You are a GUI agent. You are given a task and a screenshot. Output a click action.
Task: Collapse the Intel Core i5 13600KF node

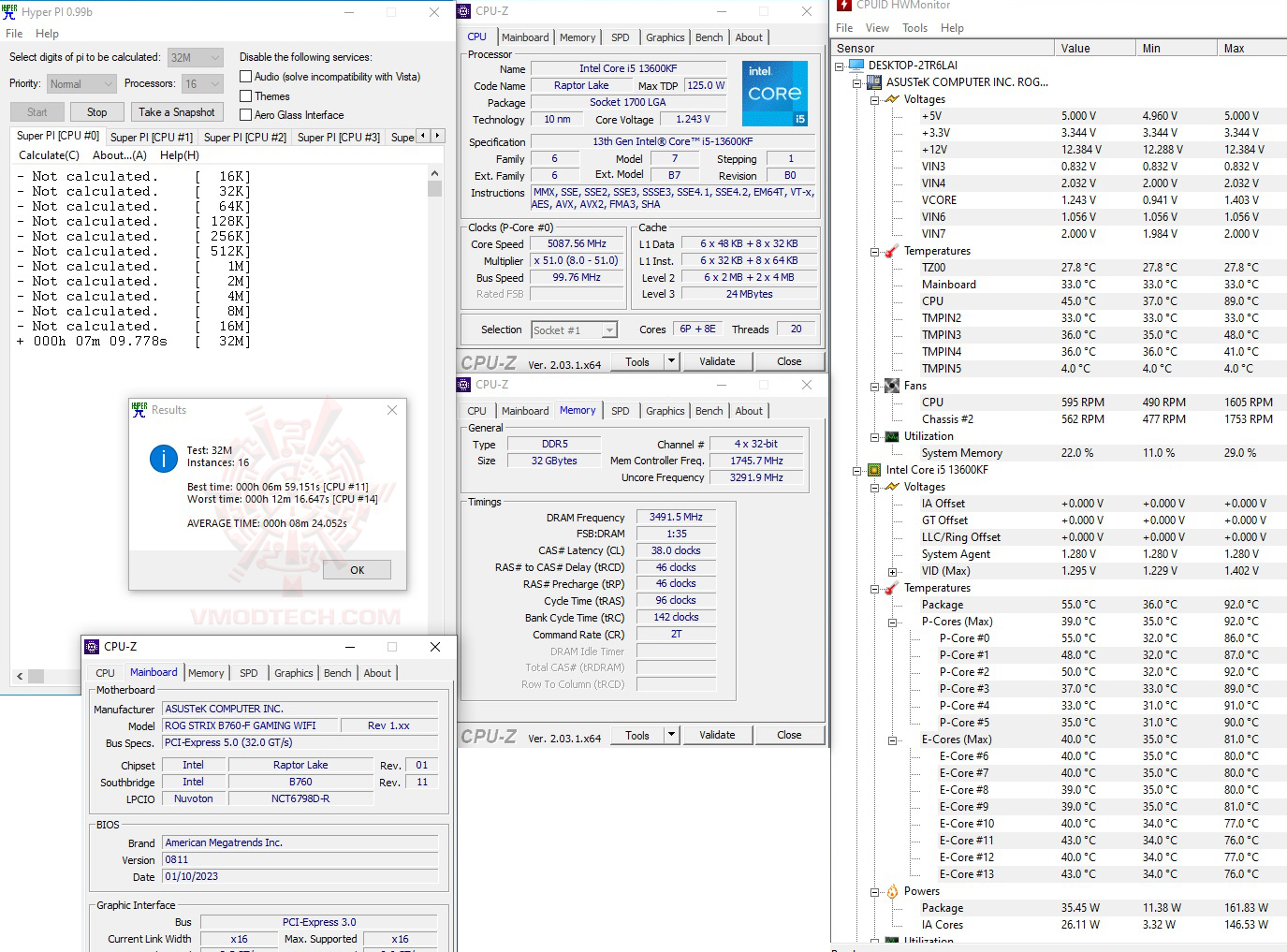[857, 470]
